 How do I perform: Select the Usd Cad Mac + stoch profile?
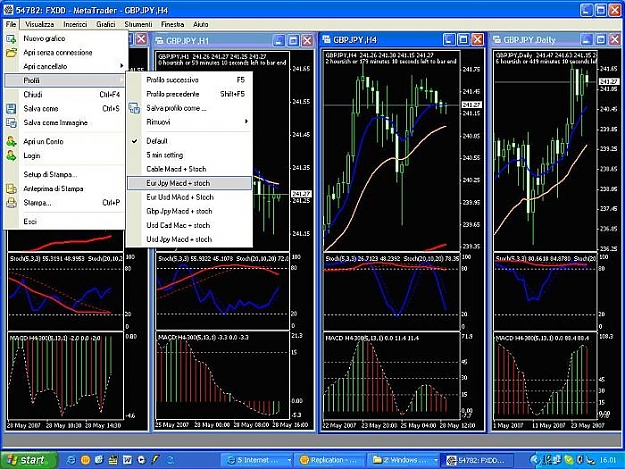(189, 225)
